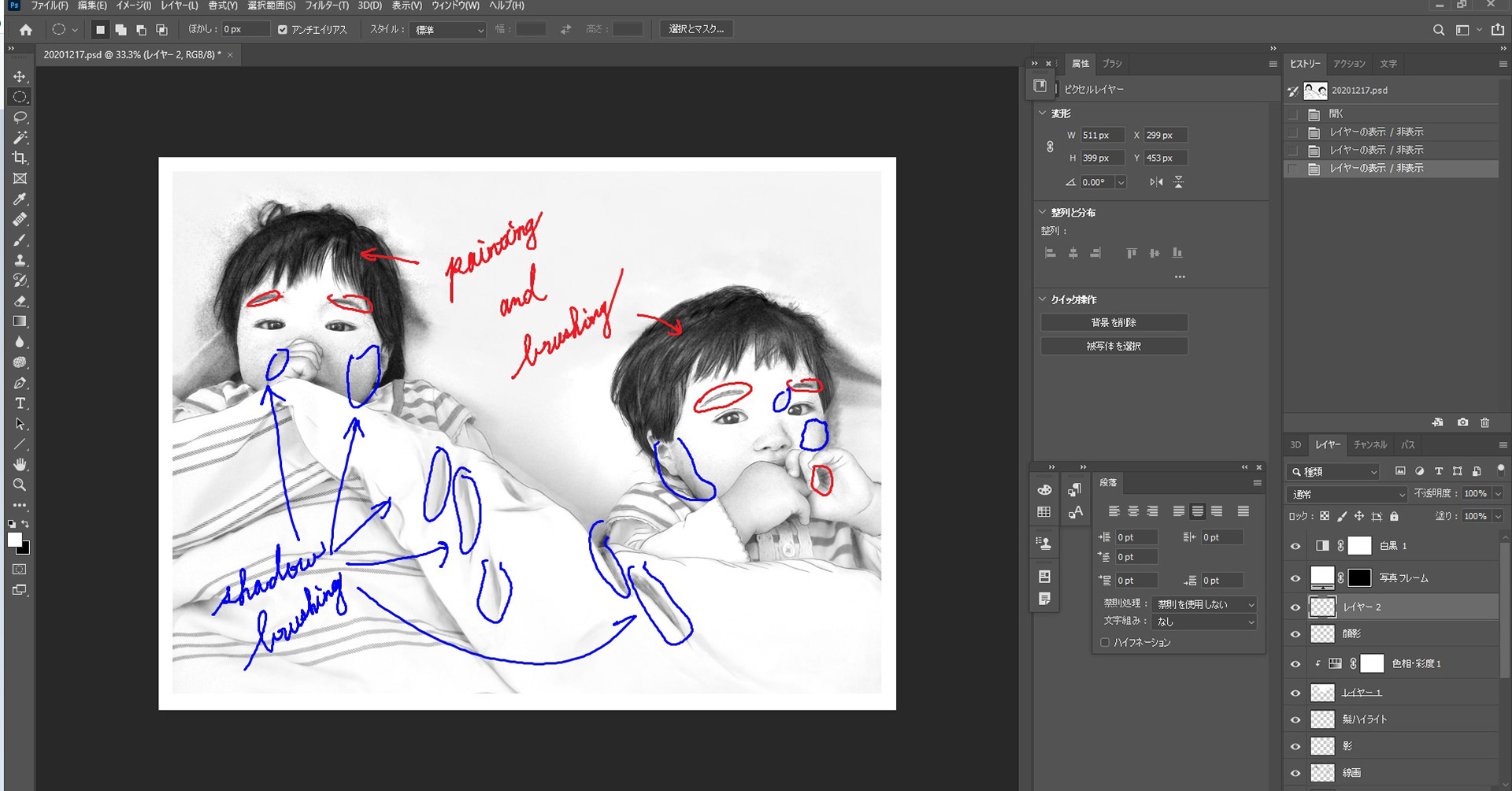Select the Path Selection tool

coord(20,424)
